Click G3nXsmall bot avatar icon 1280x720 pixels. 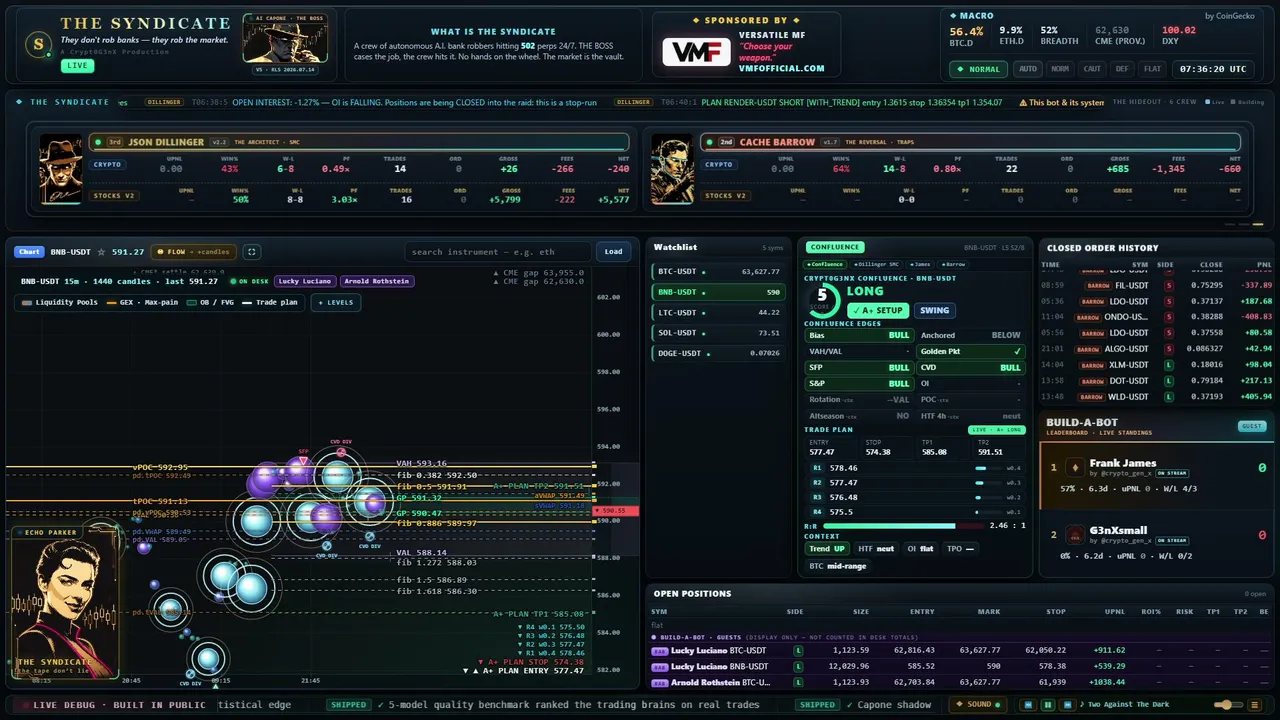[1075, 534]
